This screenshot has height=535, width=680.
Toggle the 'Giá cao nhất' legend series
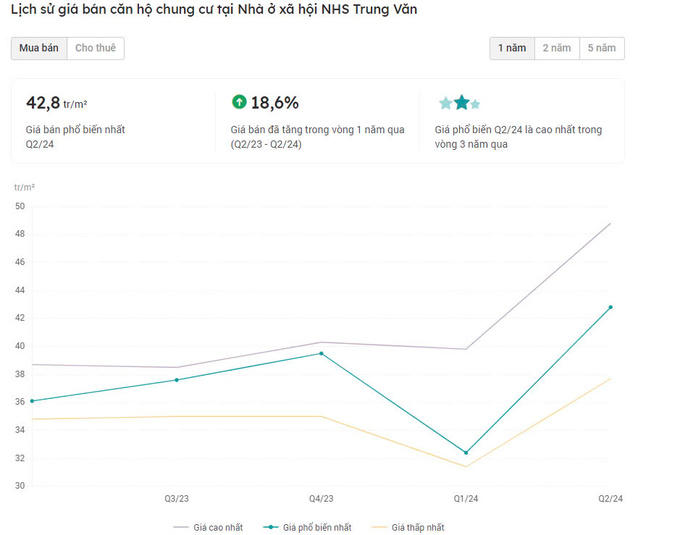212,527
